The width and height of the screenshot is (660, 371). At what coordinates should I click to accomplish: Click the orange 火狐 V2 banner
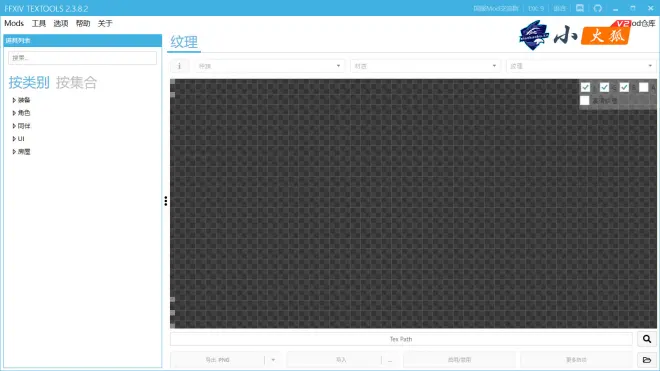(606, 34)
